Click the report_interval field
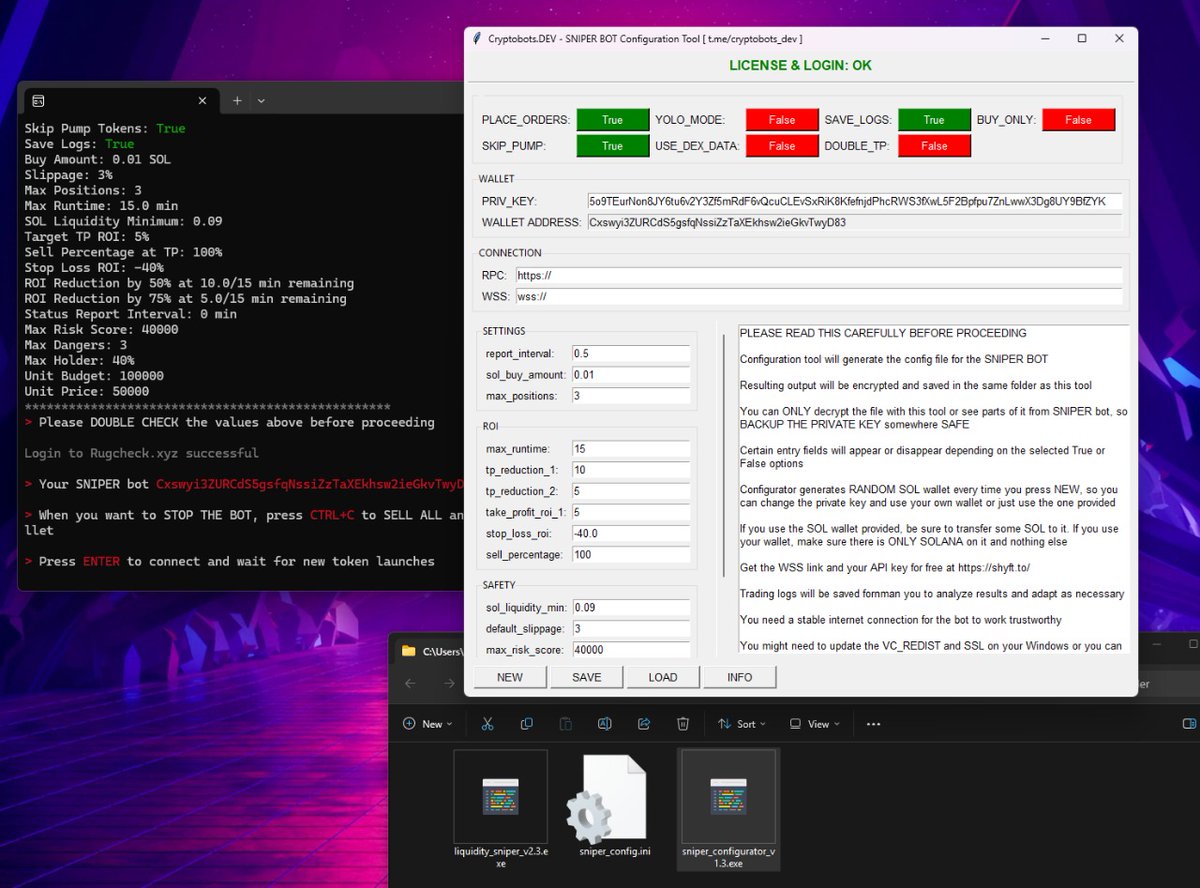Image resolution: width=1200 pixels, height=888 pixels. [631, 353]
